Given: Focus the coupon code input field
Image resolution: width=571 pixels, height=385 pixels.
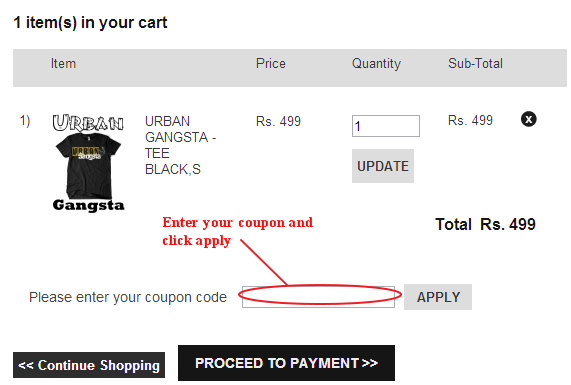Looking at the screenshot, I should (x=318, y=297).
